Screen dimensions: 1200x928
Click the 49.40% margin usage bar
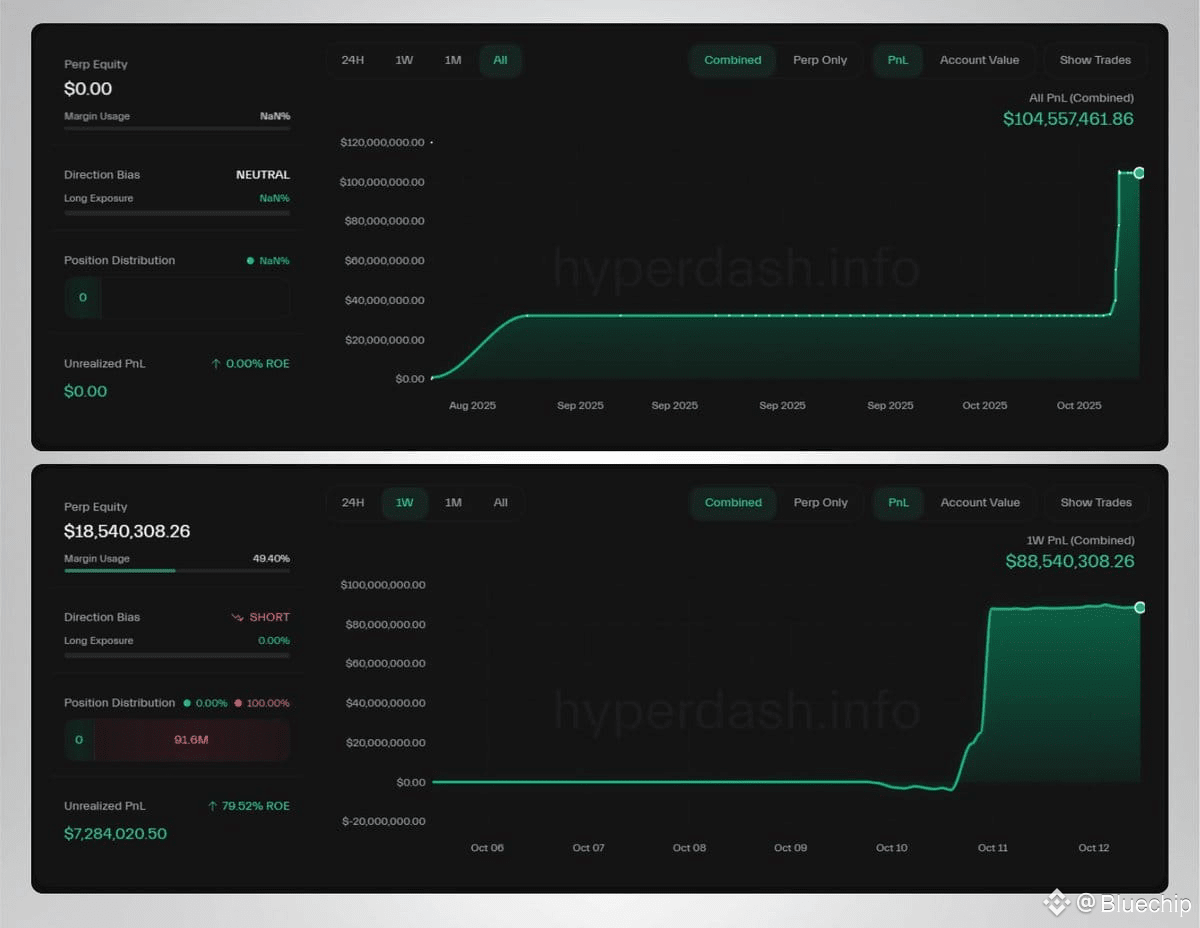coord(177,570)
